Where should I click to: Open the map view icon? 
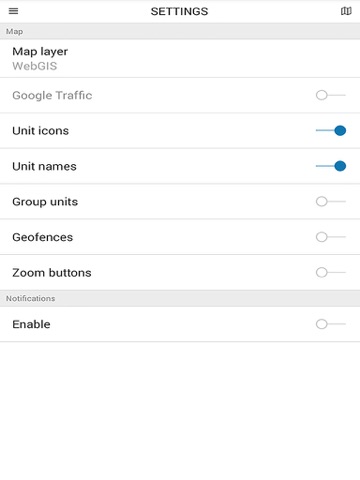pos(346,11)
